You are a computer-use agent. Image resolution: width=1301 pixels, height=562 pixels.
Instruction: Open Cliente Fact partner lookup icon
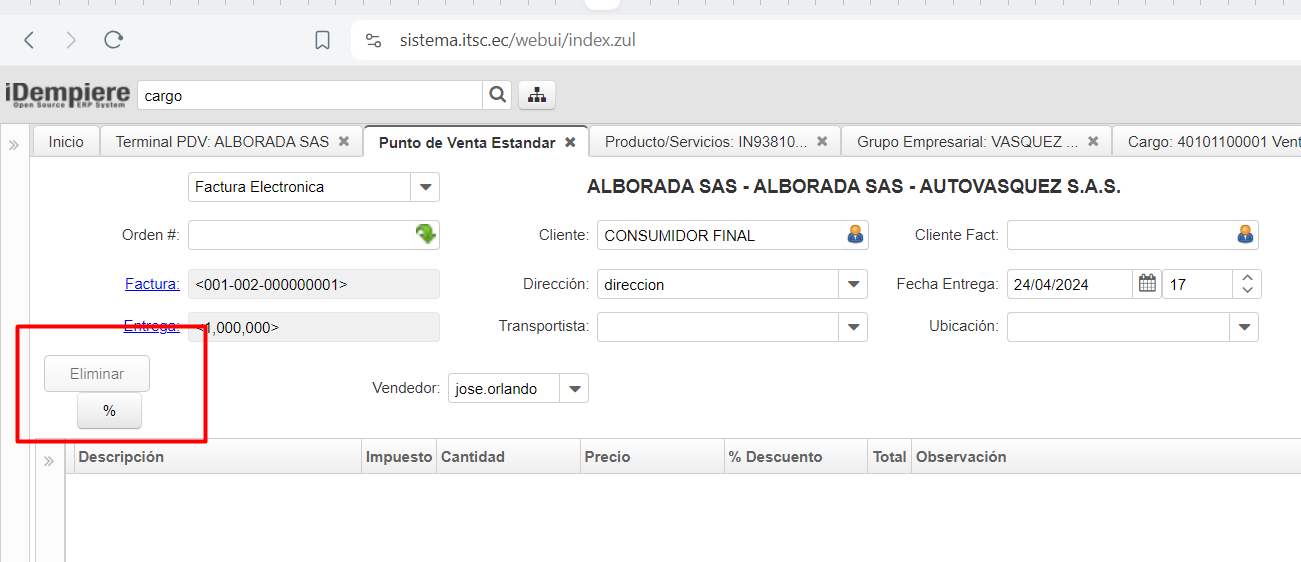pos(1244,235)
